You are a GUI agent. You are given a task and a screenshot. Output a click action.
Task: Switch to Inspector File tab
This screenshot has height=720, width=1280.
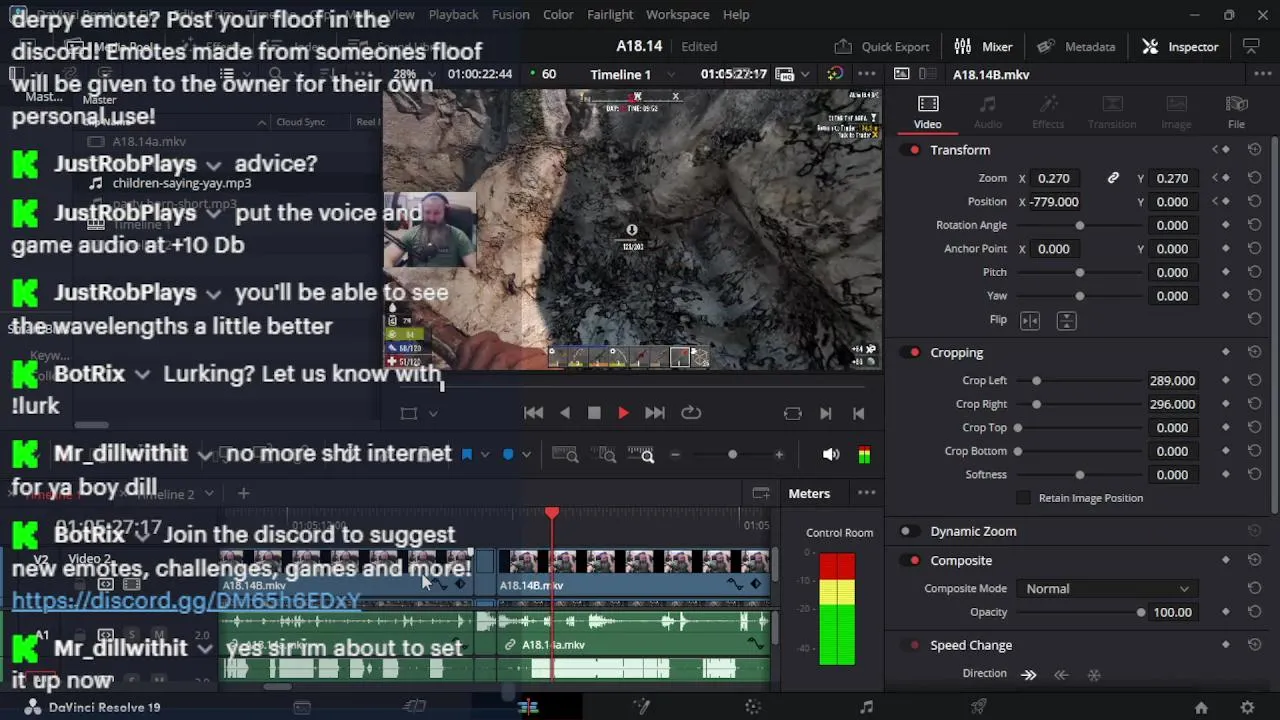tap(1237, 112)
